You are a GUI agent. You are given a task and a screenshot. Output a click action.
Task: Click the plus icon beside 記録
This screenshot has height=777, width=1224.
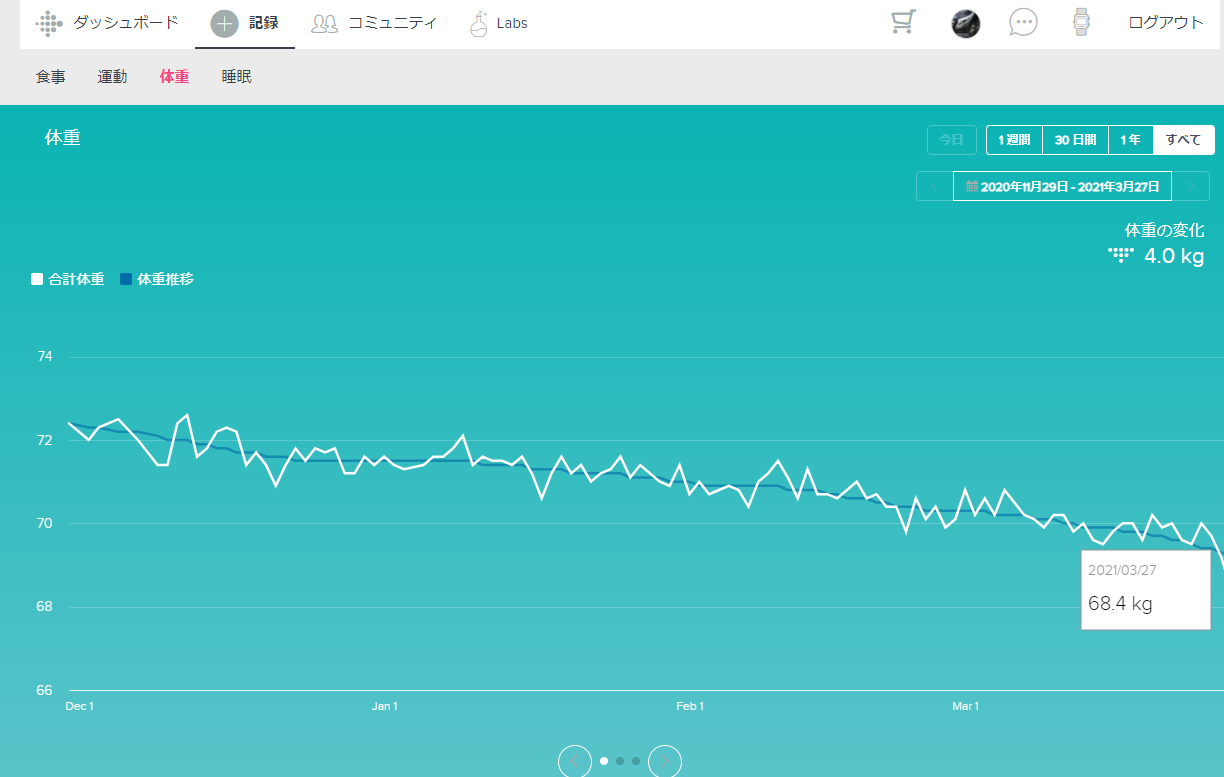(225, 23)
